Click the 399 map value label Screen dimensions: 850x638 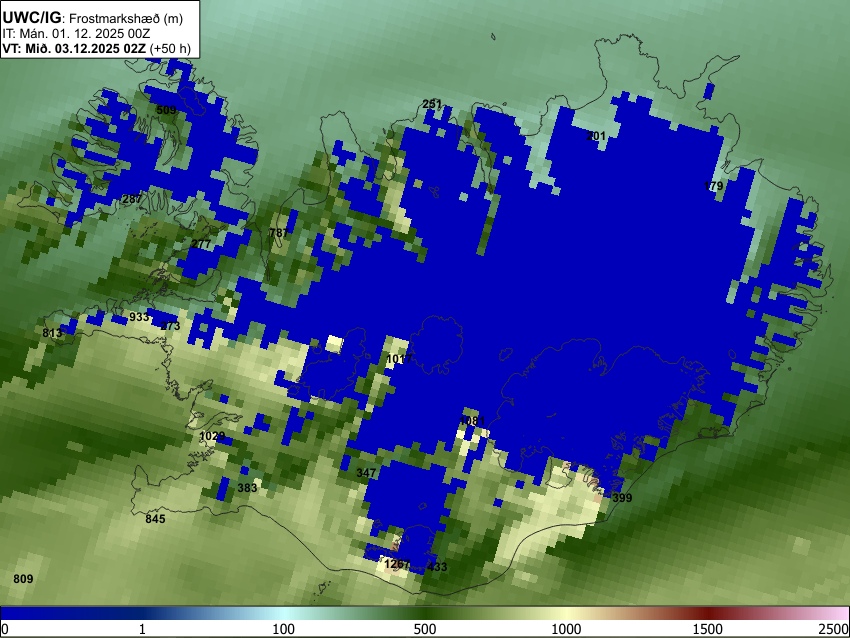pos(622,498)
